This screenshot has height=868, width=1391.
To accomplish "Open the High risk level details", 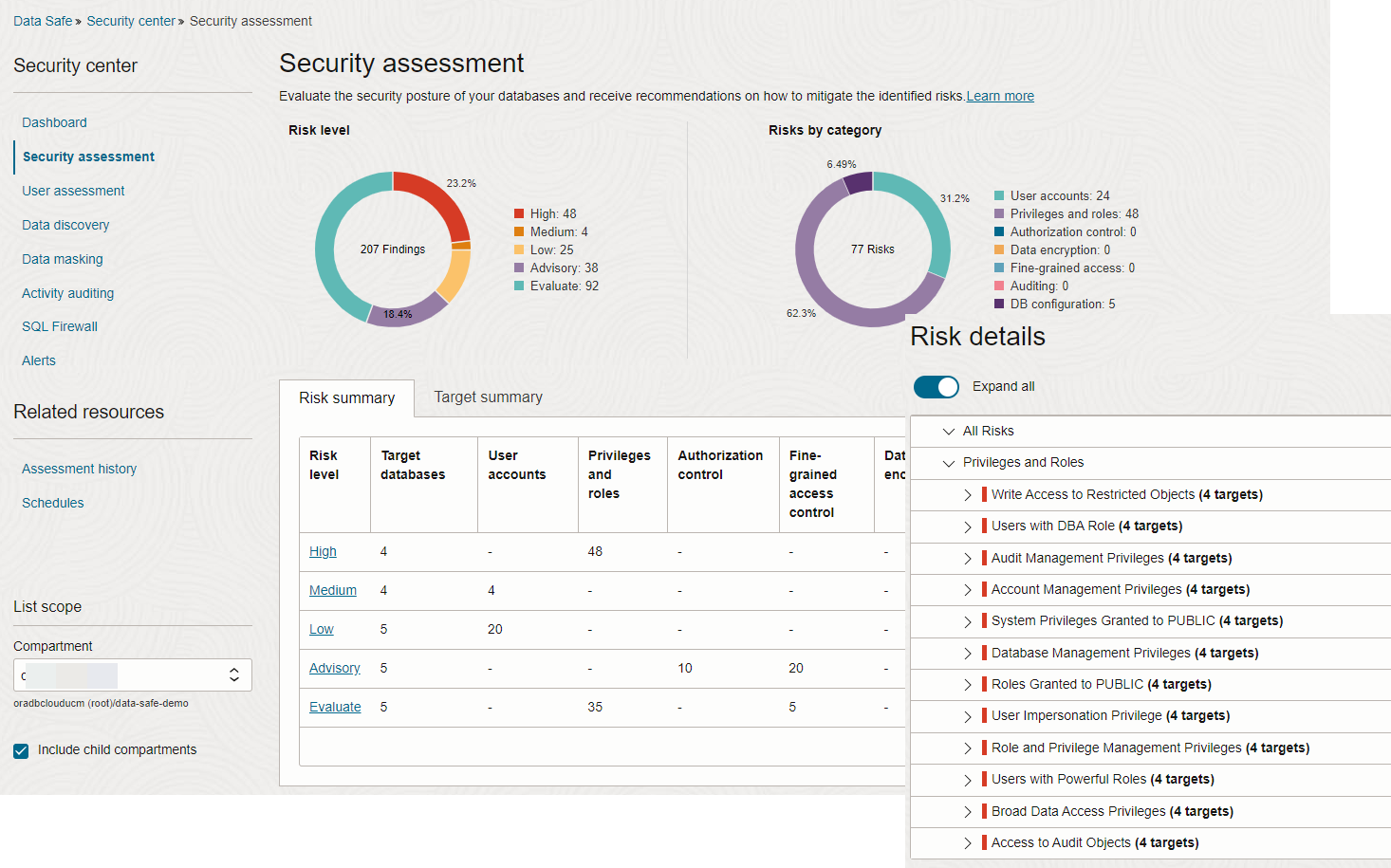I will pos(323,551).
